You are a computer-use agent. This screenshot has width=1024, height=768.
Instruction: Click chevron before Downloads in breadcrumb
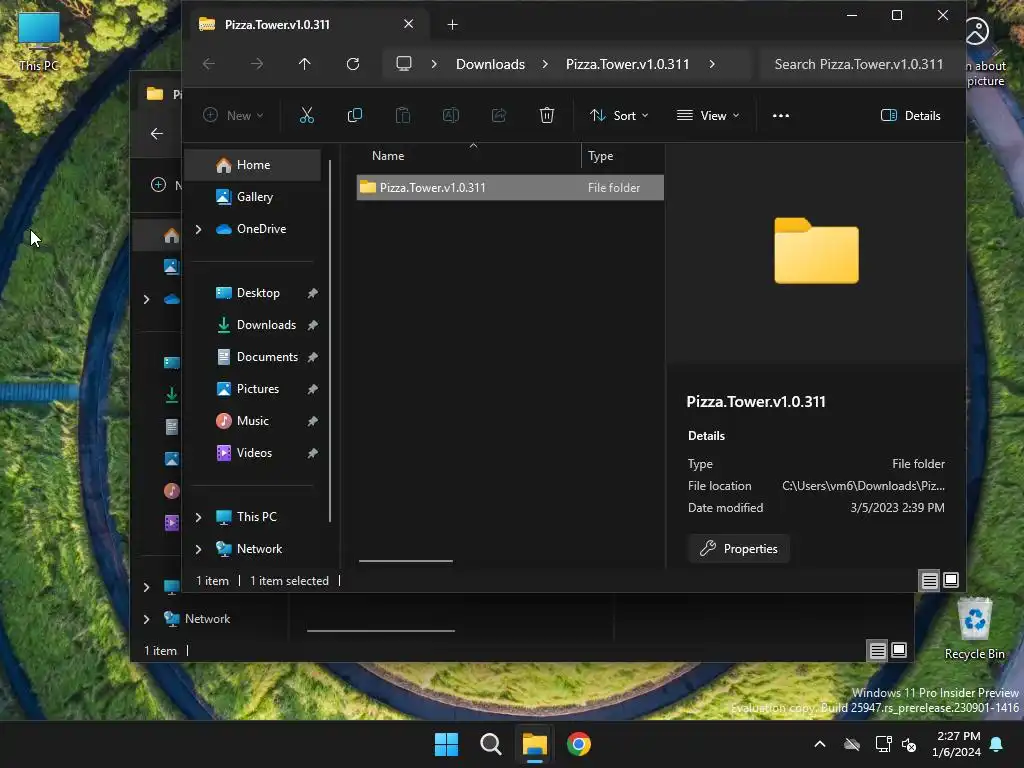434,64
